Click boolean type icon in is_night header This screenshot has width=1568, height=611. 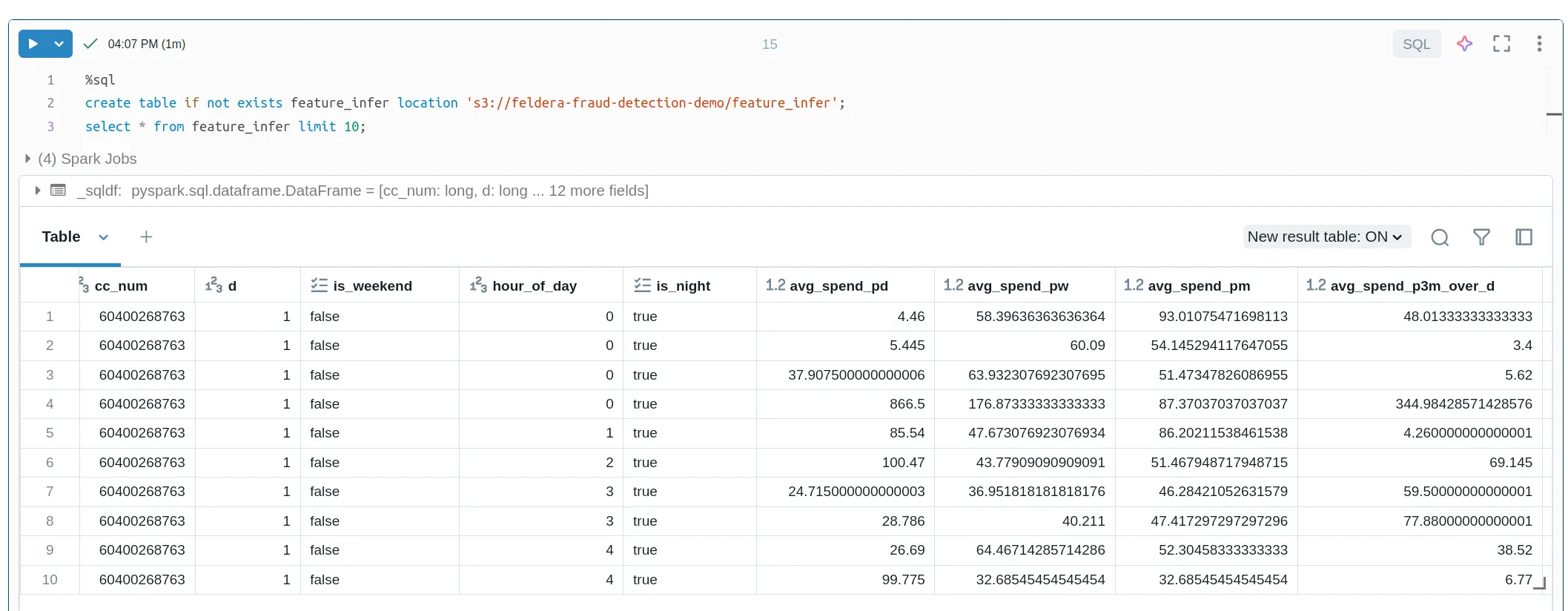642,285
